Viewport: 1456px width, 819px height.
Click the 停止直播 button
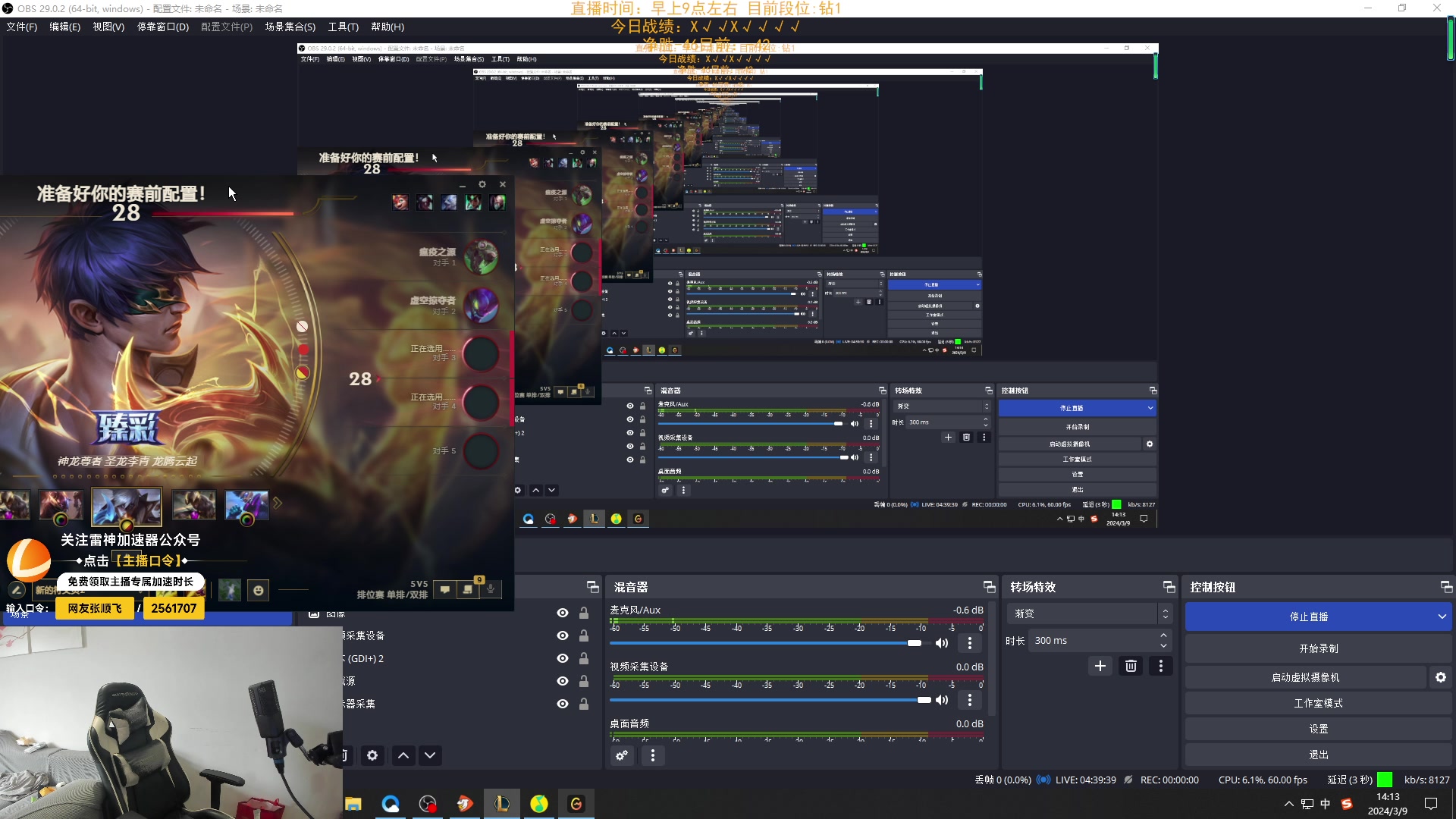1309,617
